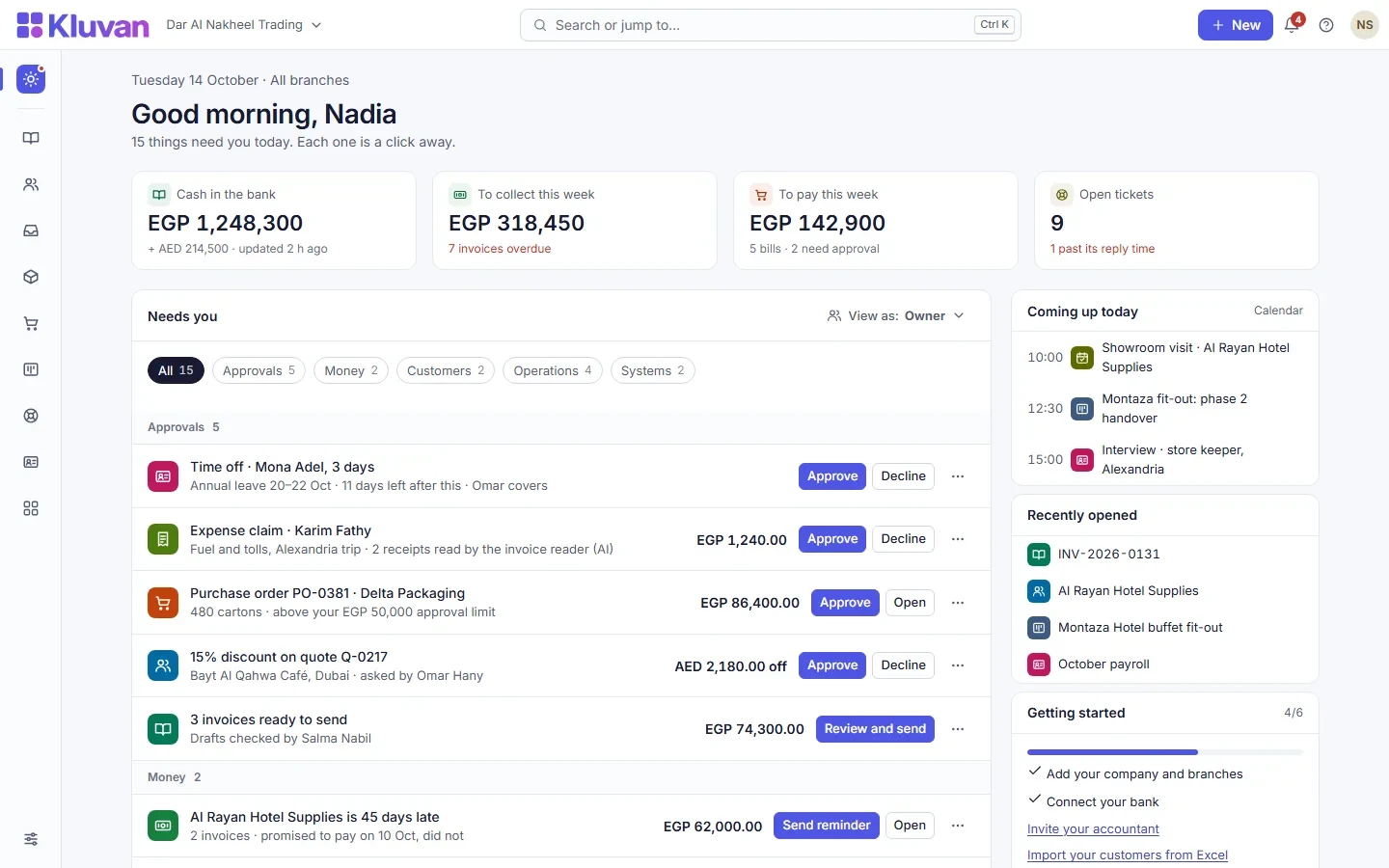
Task: Click the Getting started progress bar
Action: (1165, 752)
